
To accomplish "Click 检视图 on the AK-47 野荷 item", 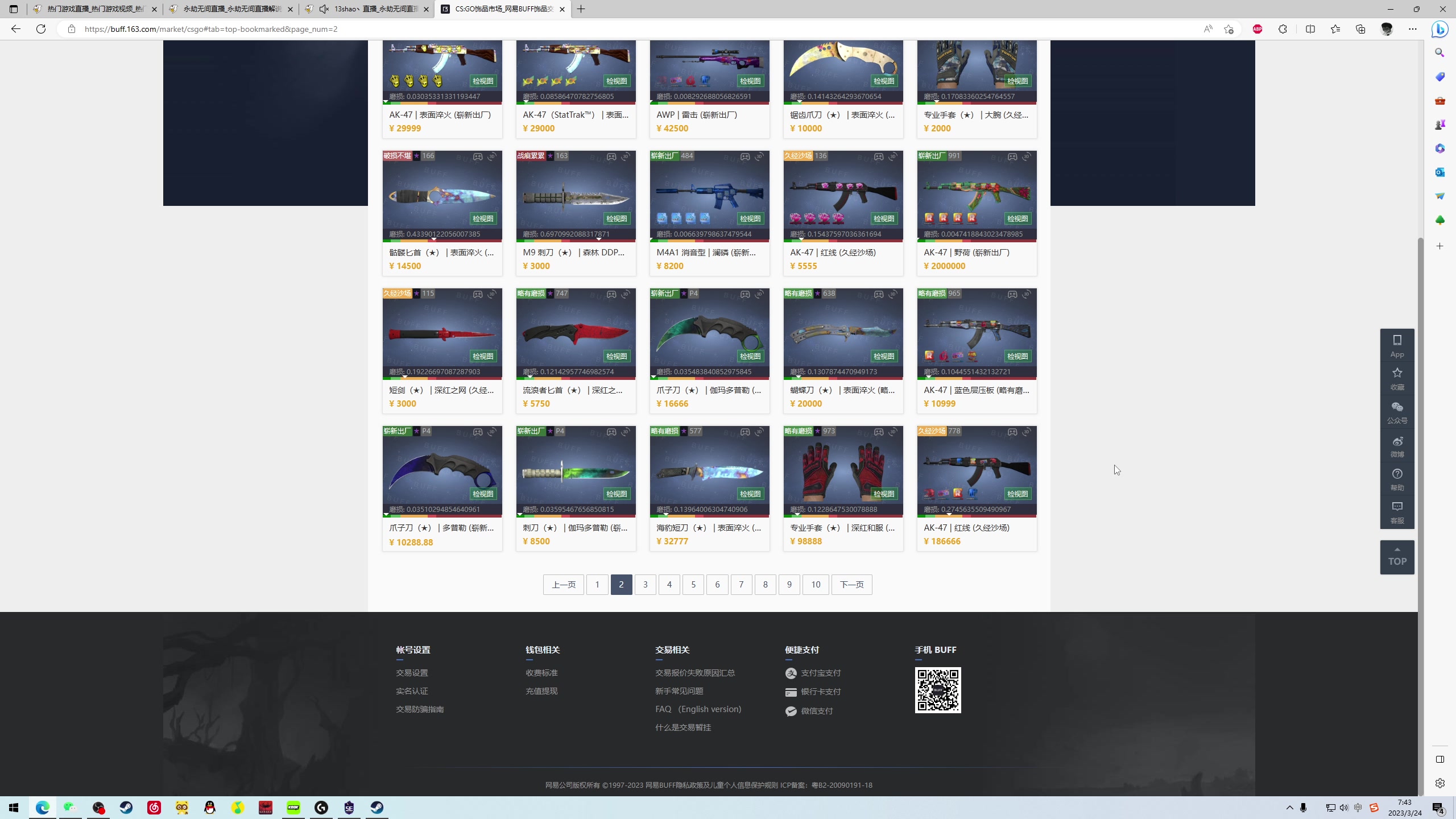I will 1017,218.
